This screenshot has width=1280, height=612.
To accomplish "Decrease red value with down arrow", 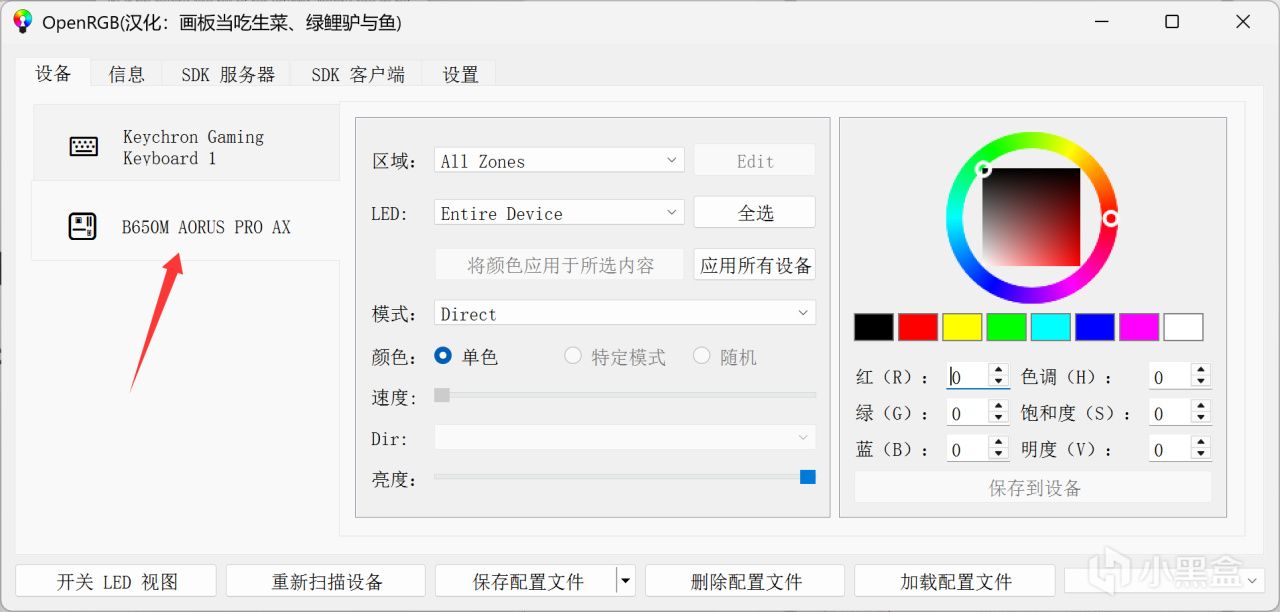I will 999,383.
